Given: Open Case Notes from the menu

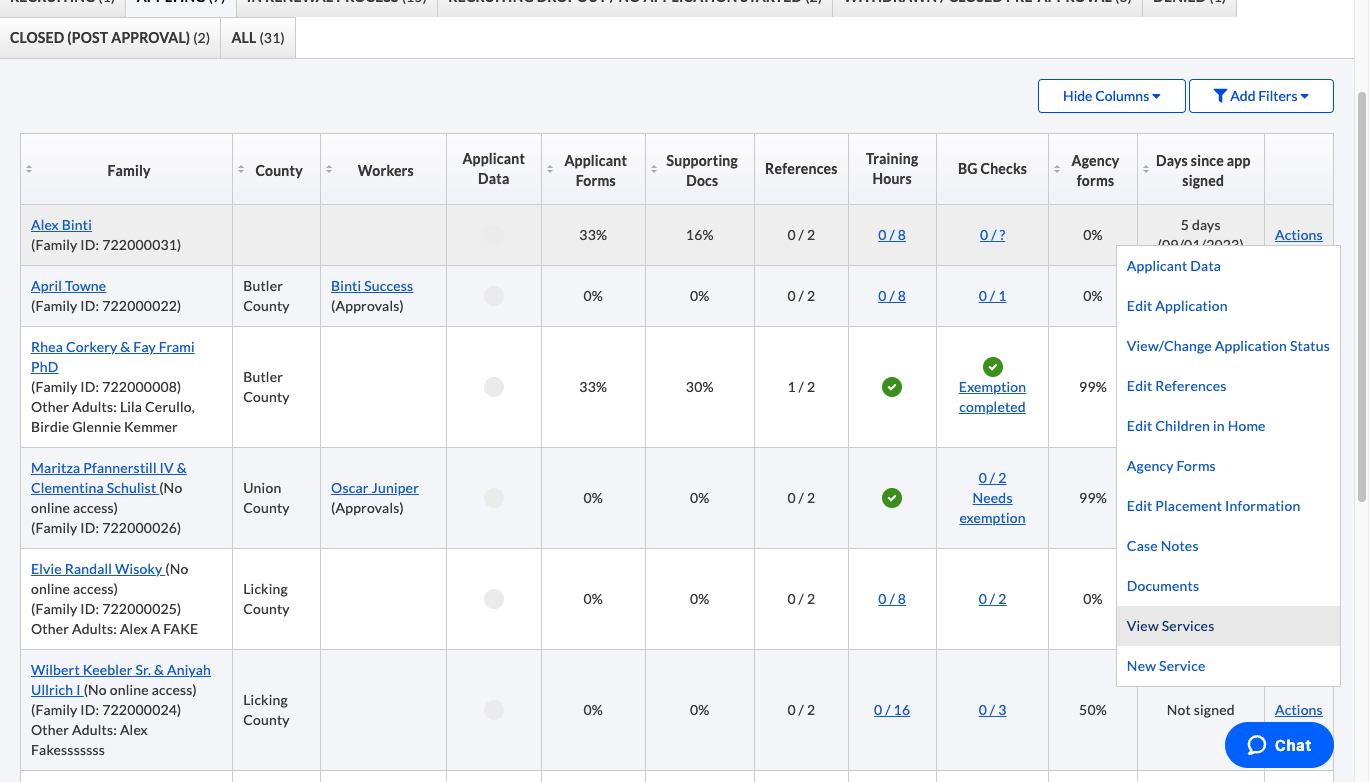Looking at the screenshot, I should coord(1228,546).
